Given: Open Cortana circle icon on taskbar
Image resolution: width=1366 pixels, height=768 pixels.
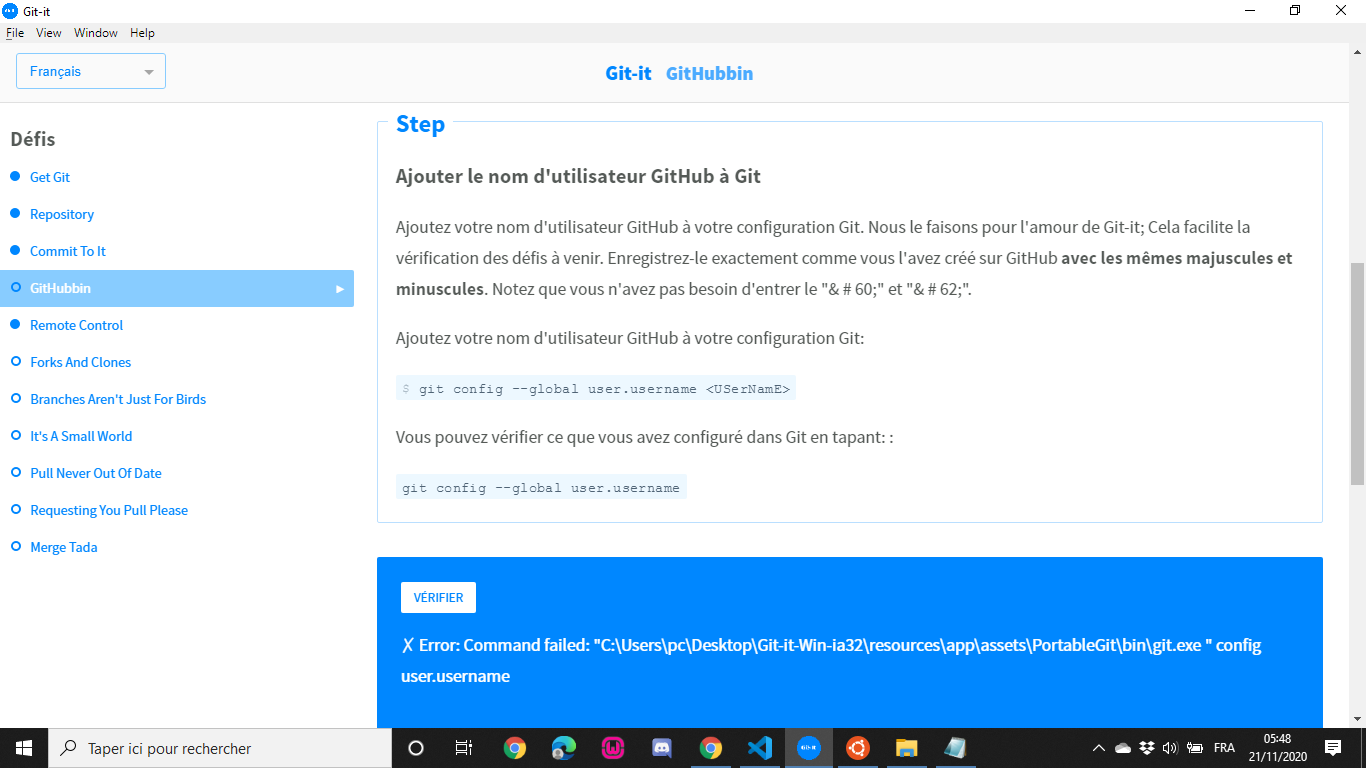Looking at the screenshot, I should (416, 748).
